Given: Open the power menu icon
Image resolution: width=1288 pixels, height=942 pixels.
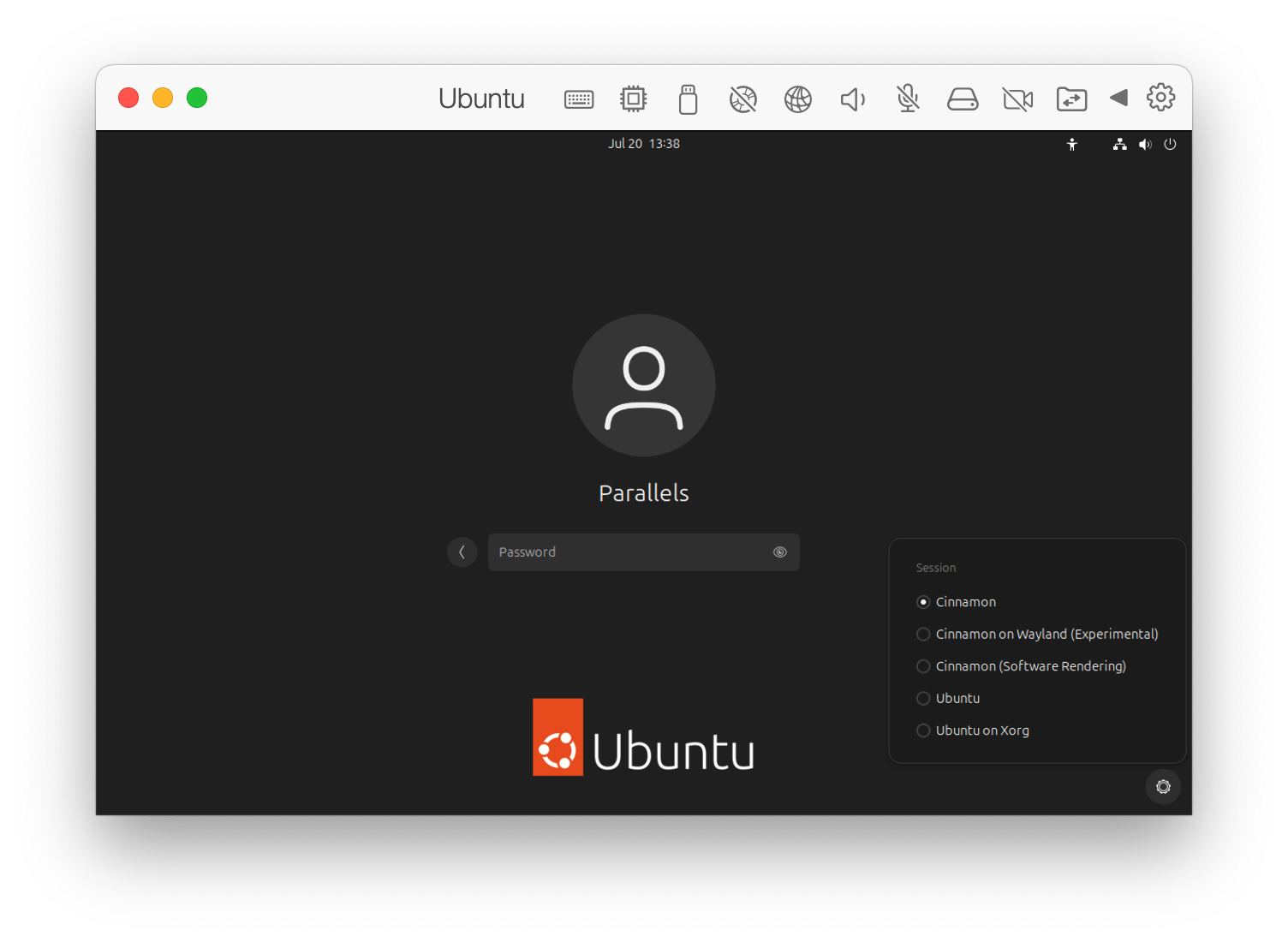Looking at the screenshot, I should (1170, 144).
